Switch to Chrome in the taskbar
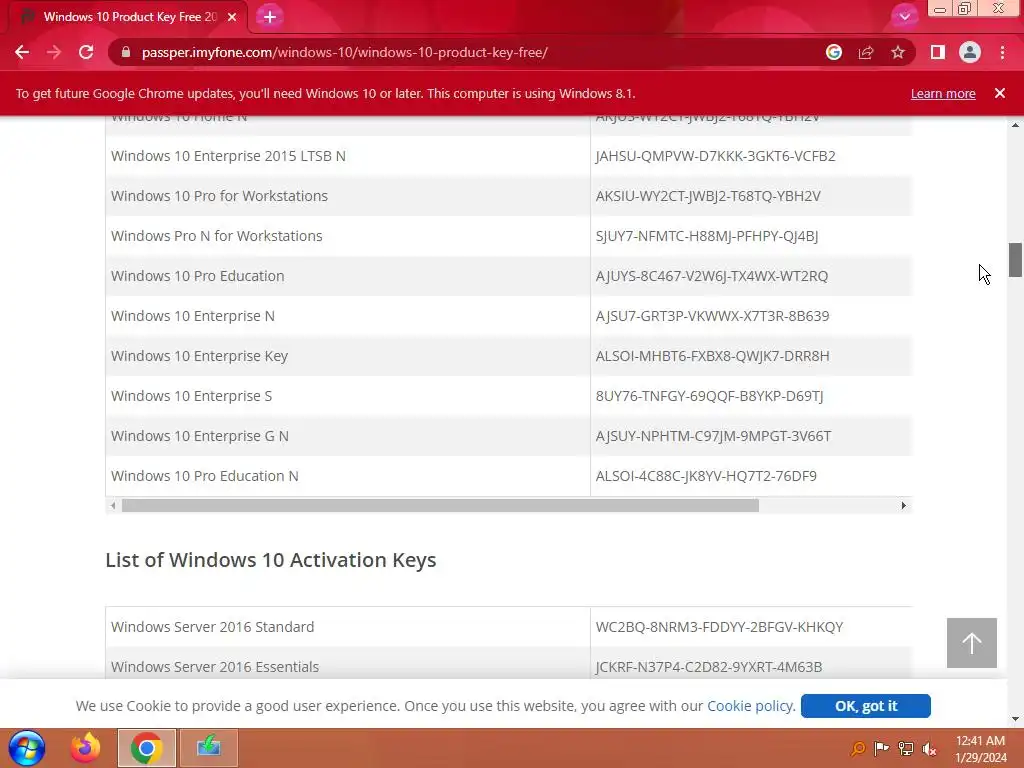The height and width of the screenshot is (768, 1024). [x=146, y=748]
